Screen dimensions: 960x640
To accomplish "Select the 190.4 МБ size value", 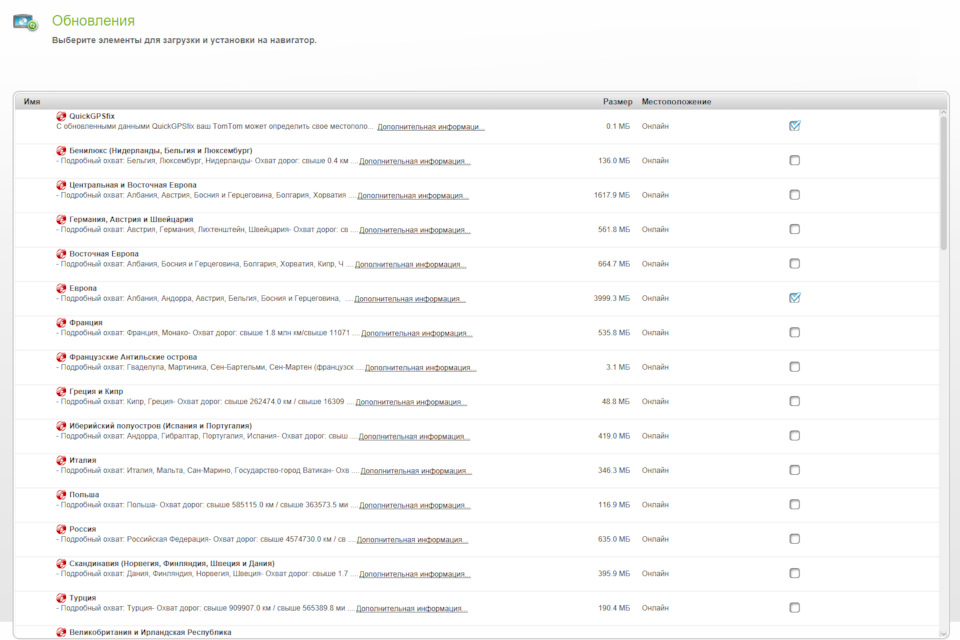I will [613, 608].
